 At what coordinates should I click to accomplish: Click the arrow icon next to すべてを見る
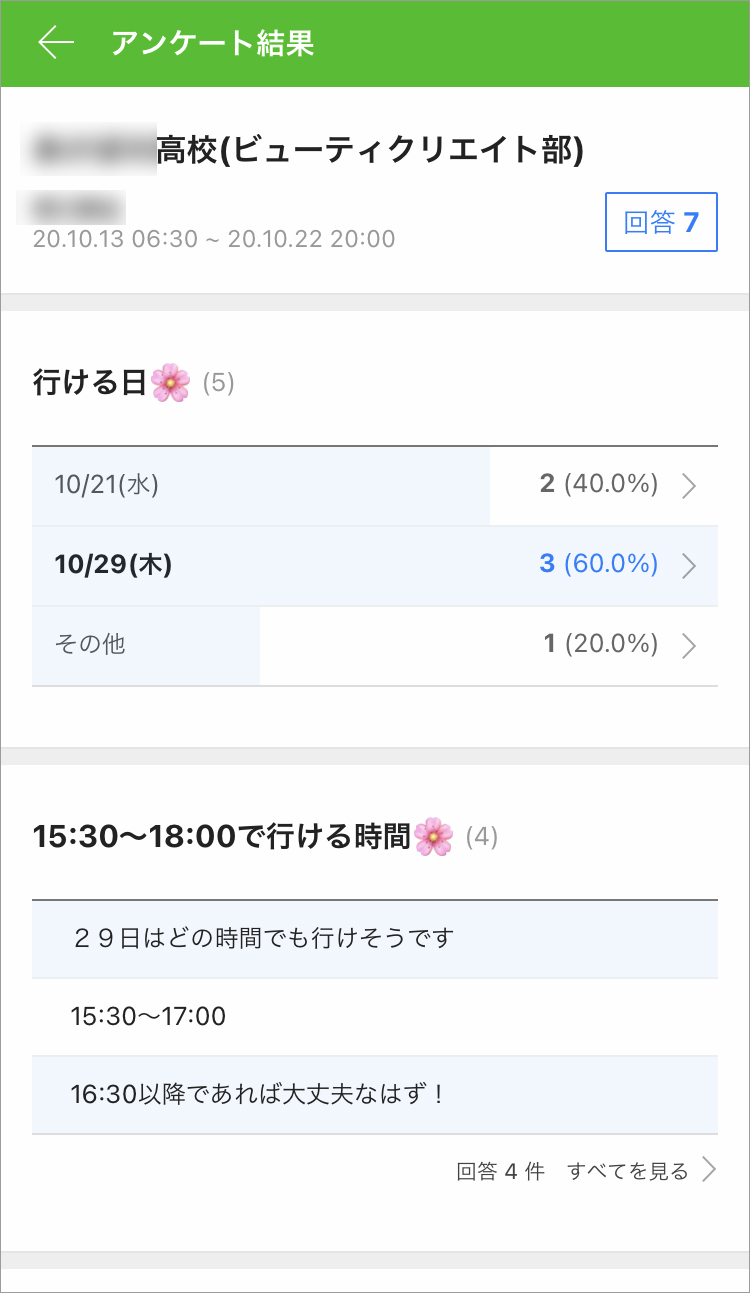[x=709, y=1170]
